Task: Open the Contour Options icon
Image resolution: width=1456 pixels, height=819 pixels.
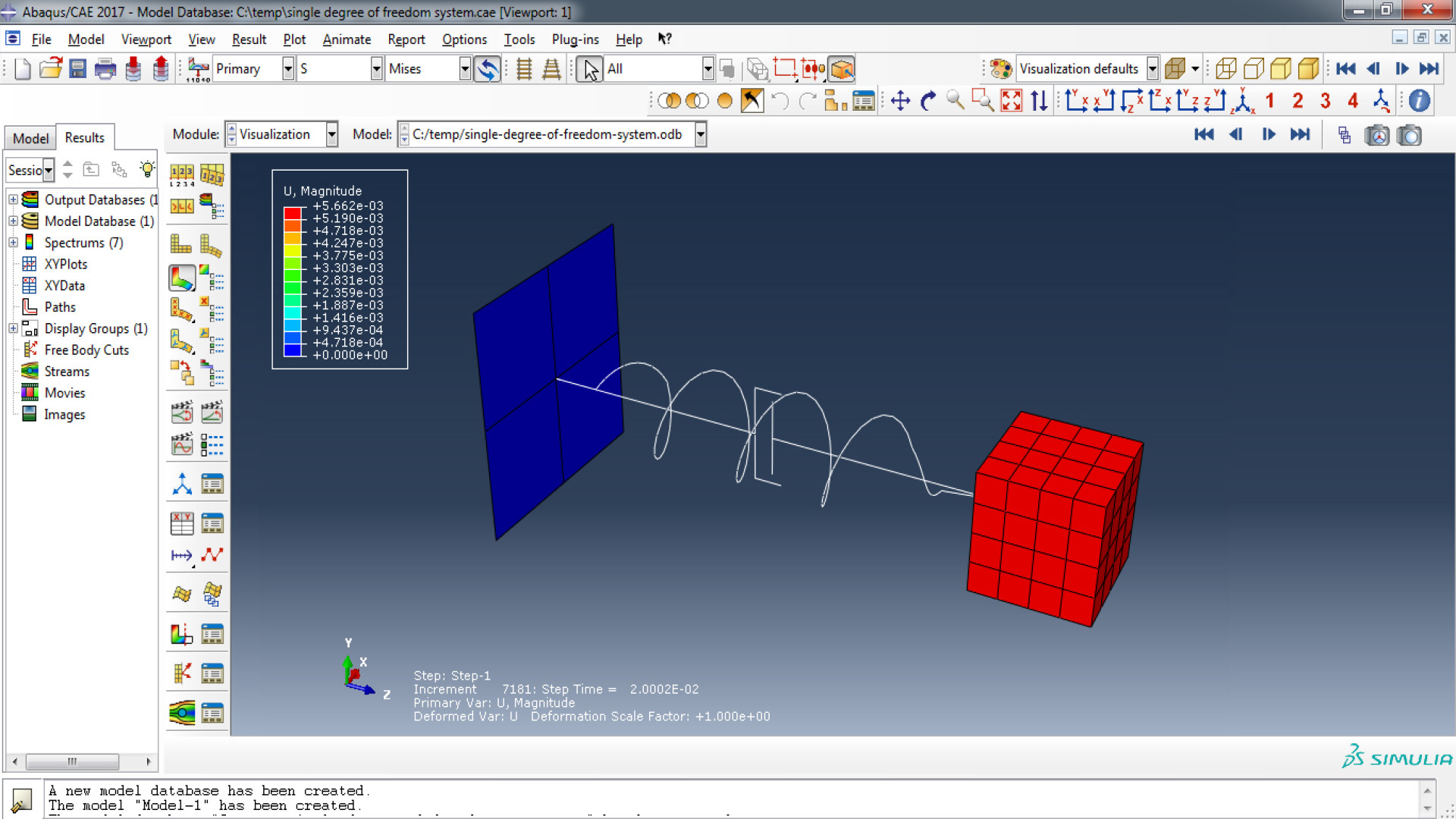Action: [x=212, y=278]
